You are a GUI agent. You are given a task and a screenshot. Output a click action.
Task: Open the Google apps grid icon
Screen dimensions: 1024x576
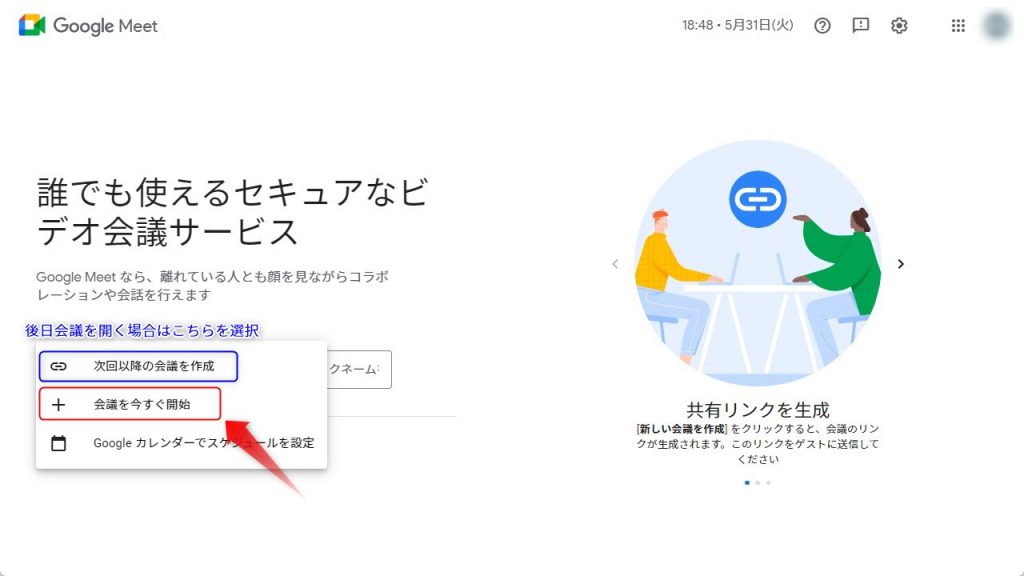click(x=958, y=25)
